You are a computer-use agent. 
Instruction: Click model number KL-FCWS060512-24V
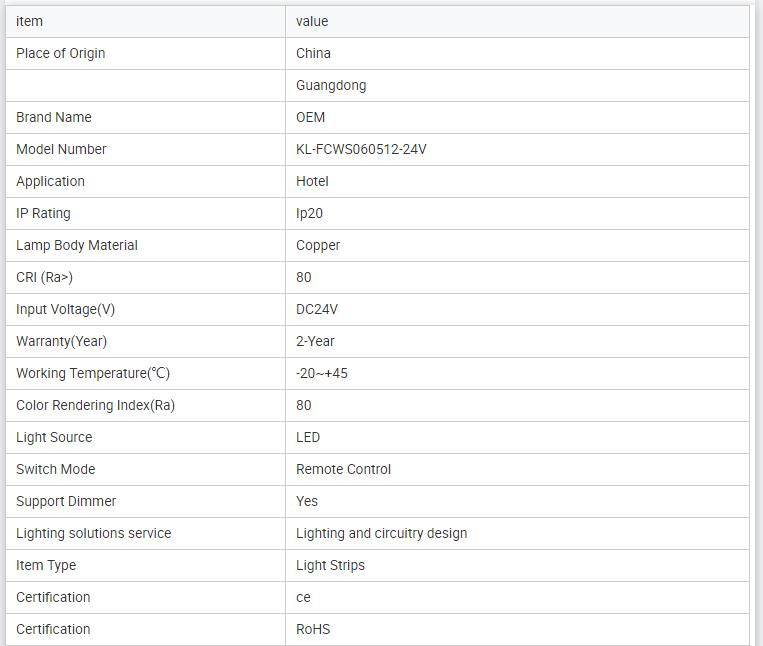tap(362, 149)
